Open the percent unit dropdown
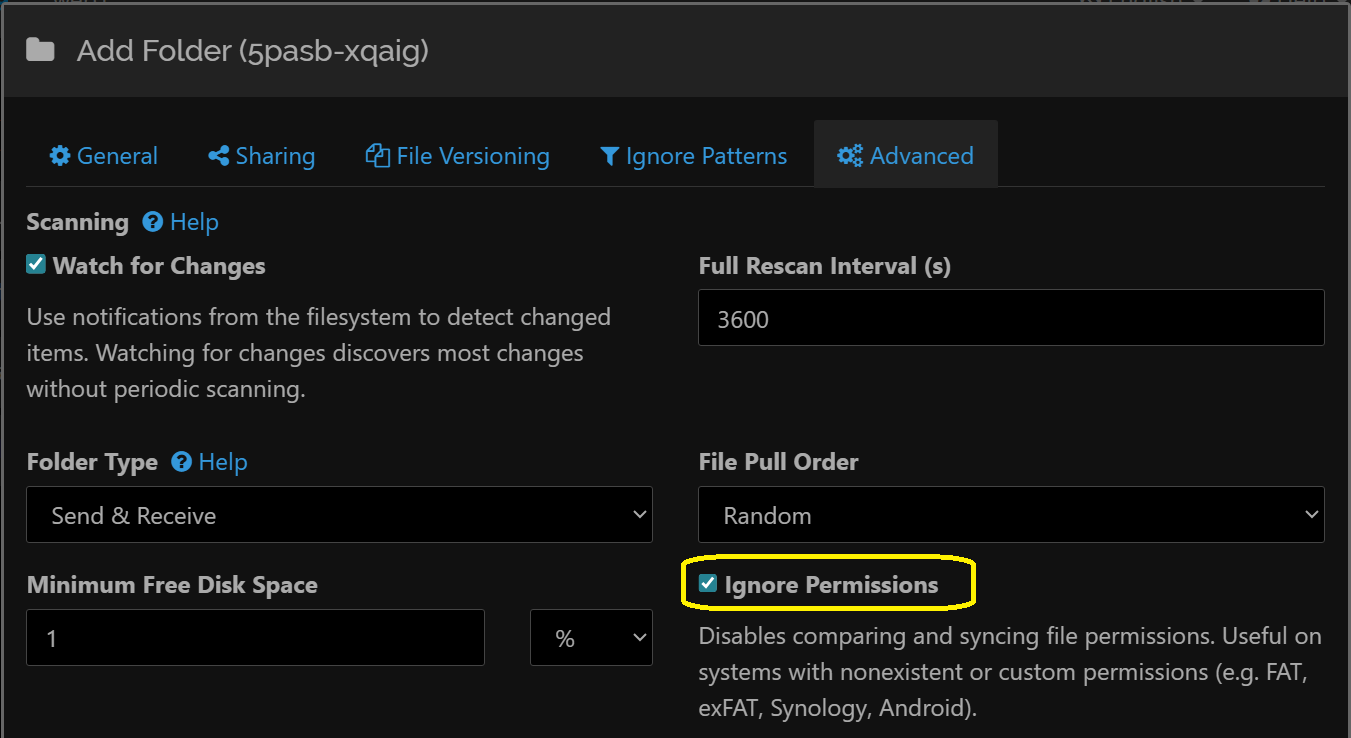The height and width of the screenshot is (738, 1351). click(x=591, y=638)
